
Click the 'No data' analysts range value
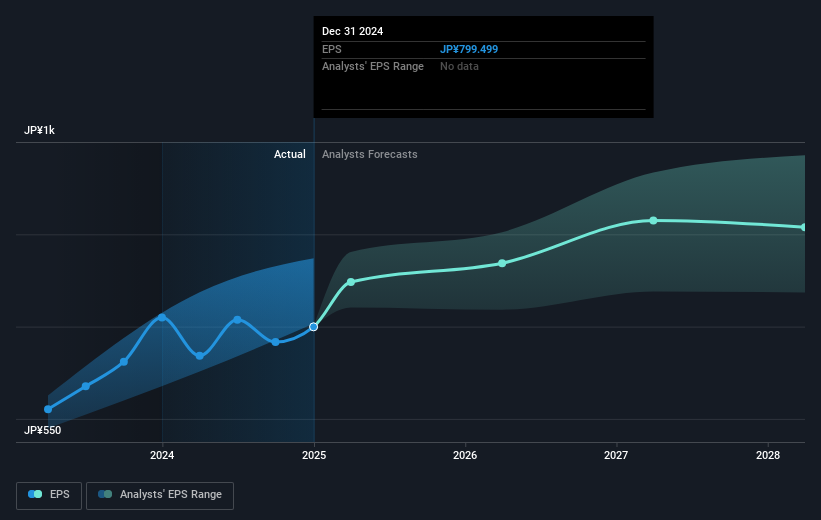[459, 67]
